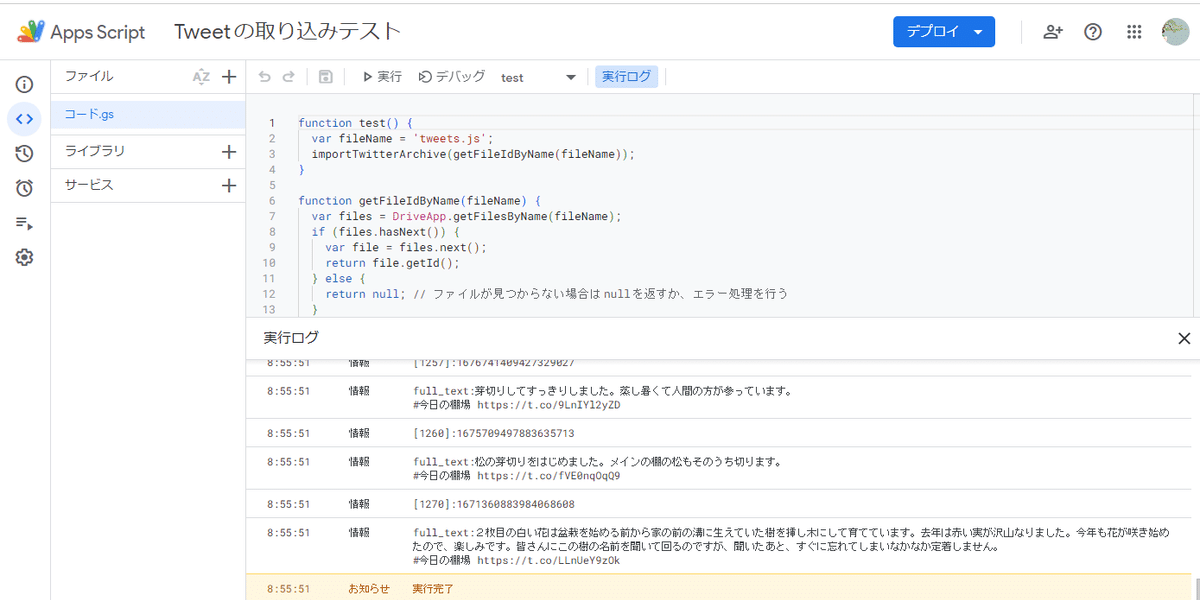Open the Google apps grid
Image resolution: width=1200 pixels, height=600 pixels.
tap(1134, 32)
